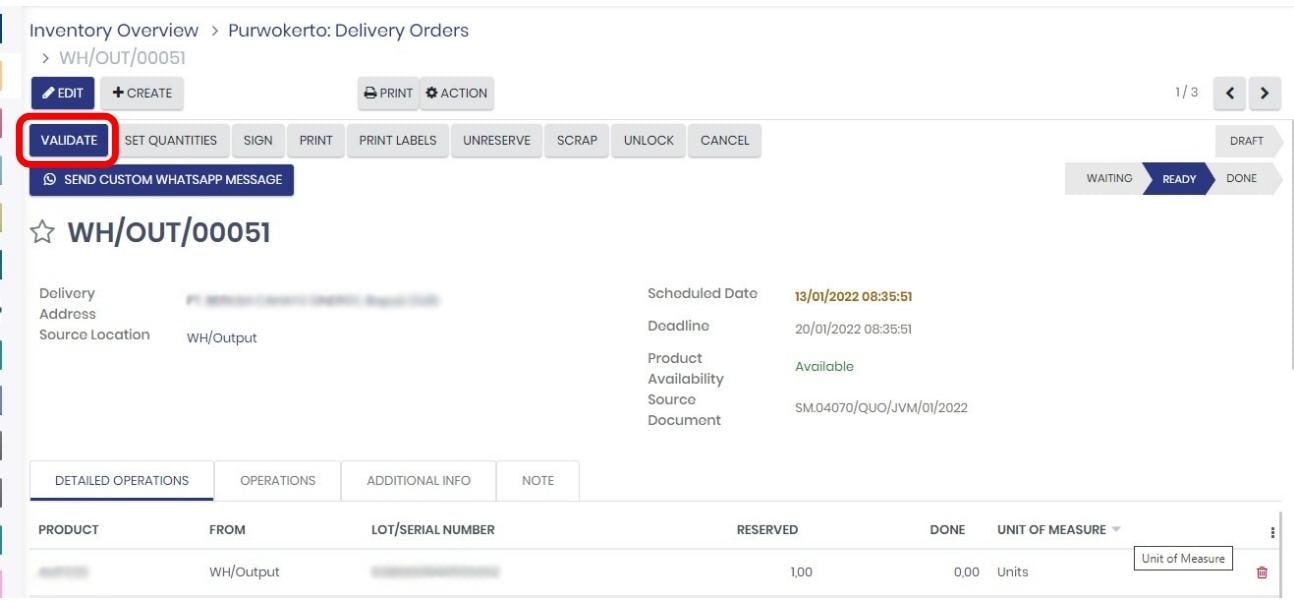The width and height of the screenshot is (1294, 604).
Task: Switch to the Operations tab
Action: [278, 481]
